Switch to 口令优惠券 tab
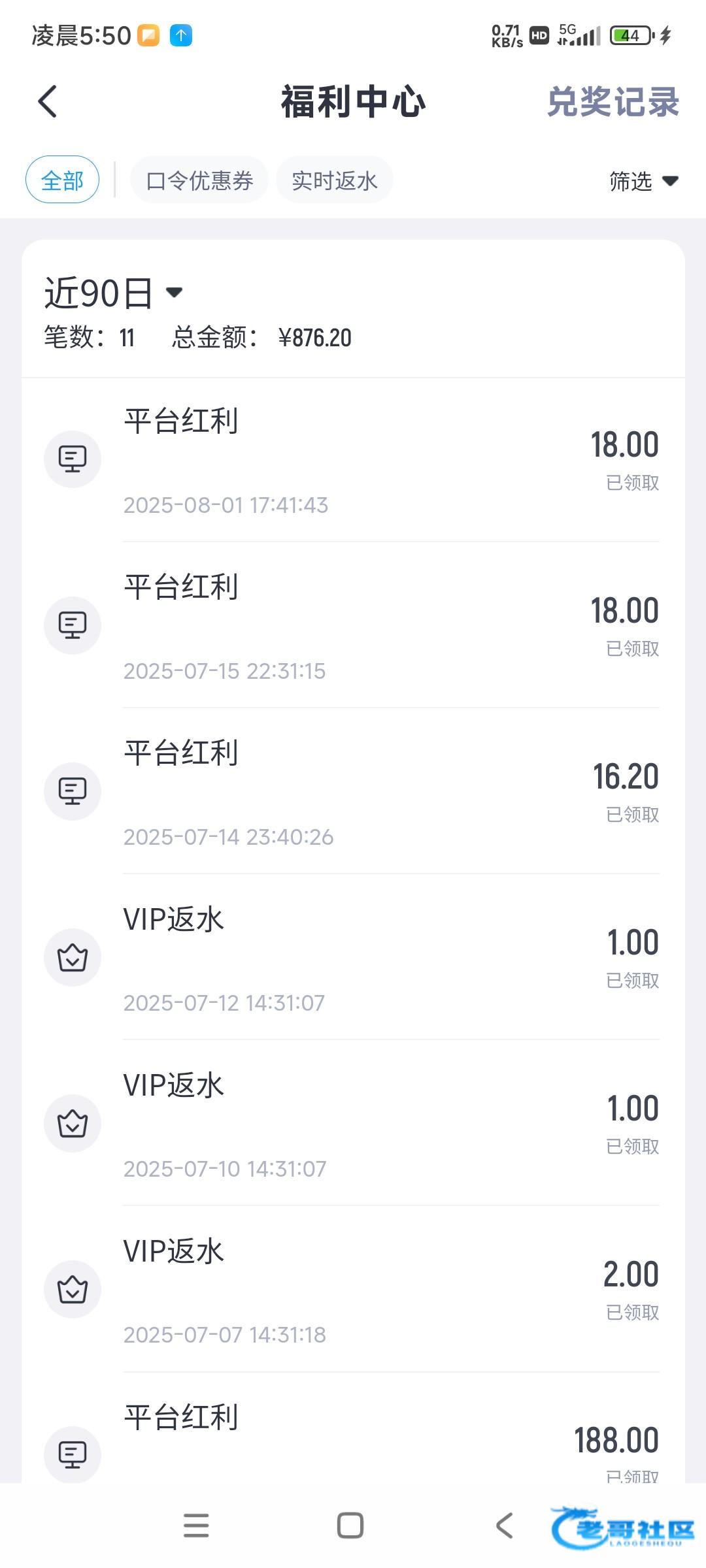The width and height of the screenshot is (706, 1568). (x=199, y=180)
